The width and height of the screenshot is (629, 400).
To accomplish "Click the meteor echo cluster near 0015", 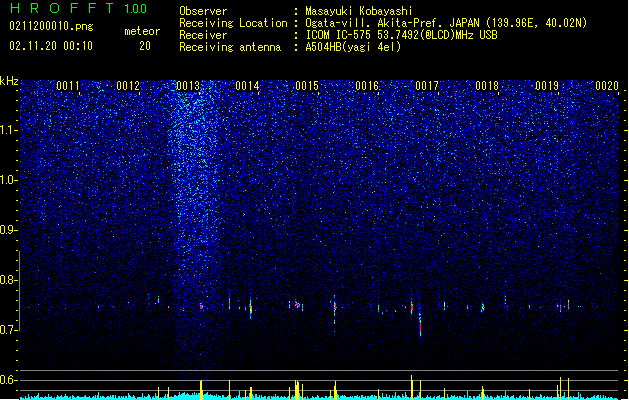I will 297,305.
